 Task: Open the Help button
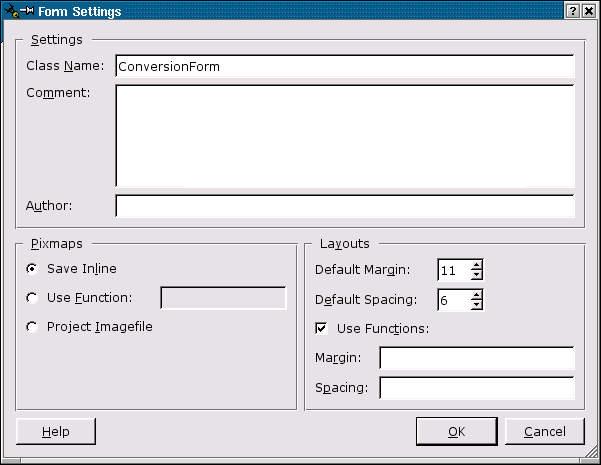56,431
